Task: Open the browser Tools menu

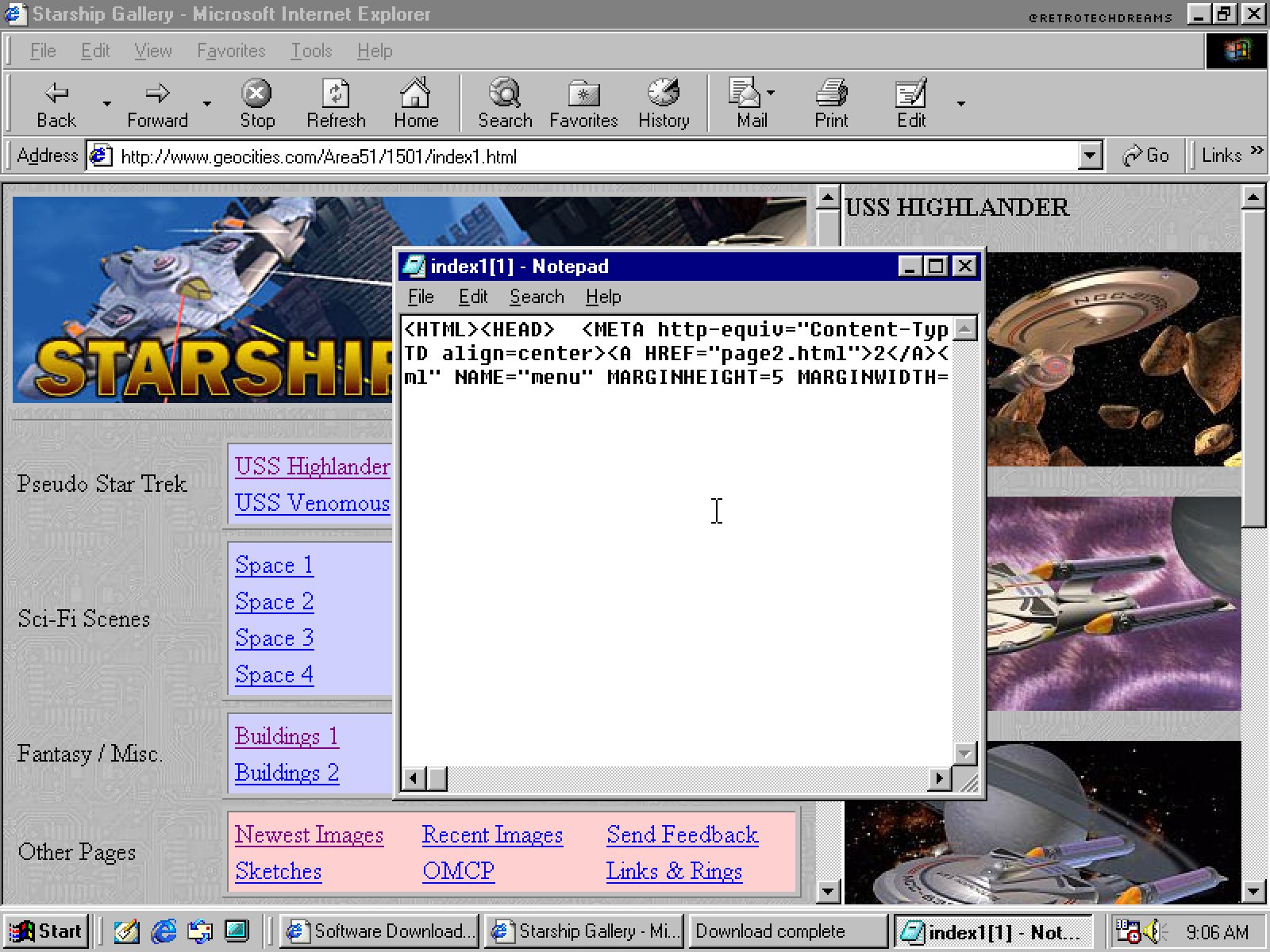Action: [x=311, y=51]
